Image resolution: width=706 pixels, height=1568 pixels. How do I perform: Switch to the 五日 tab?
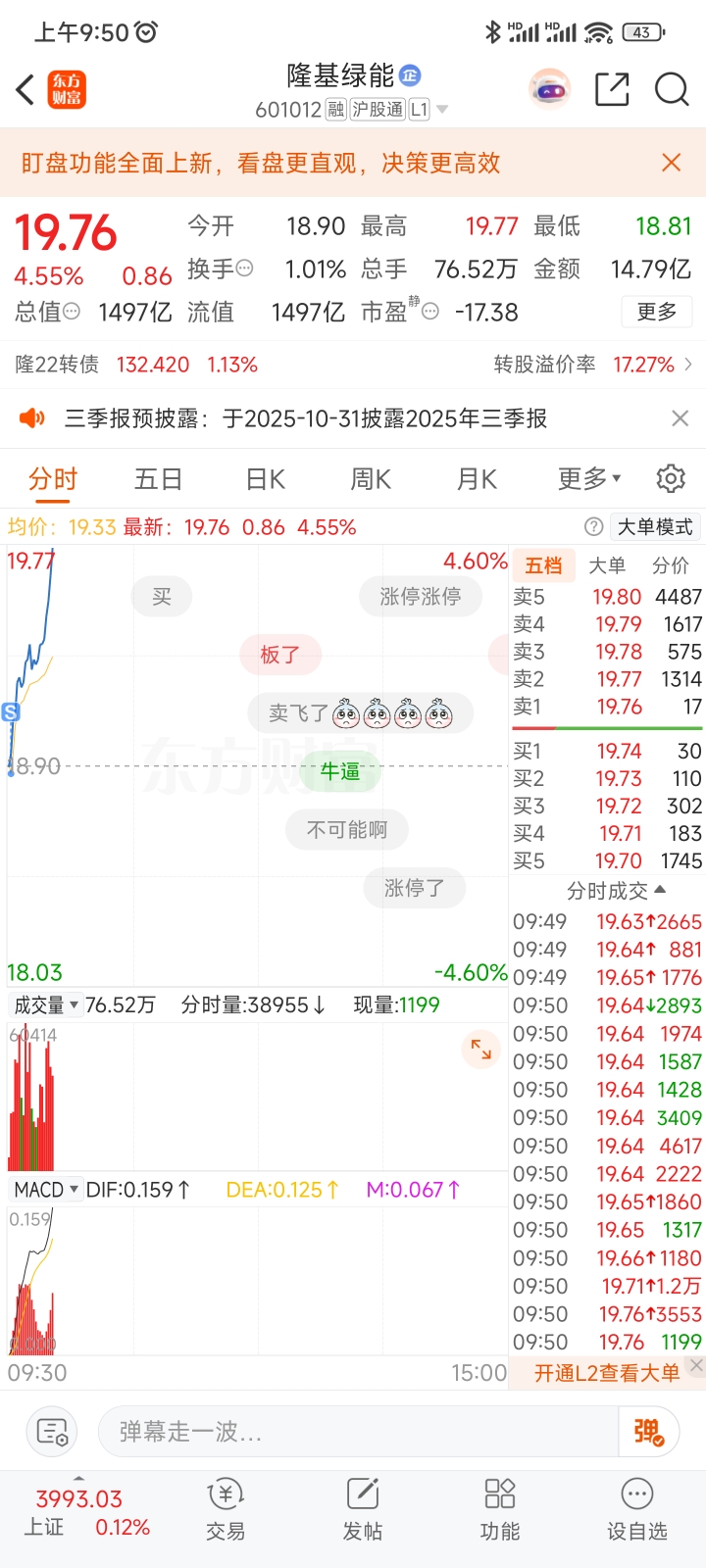pos(159,478)
